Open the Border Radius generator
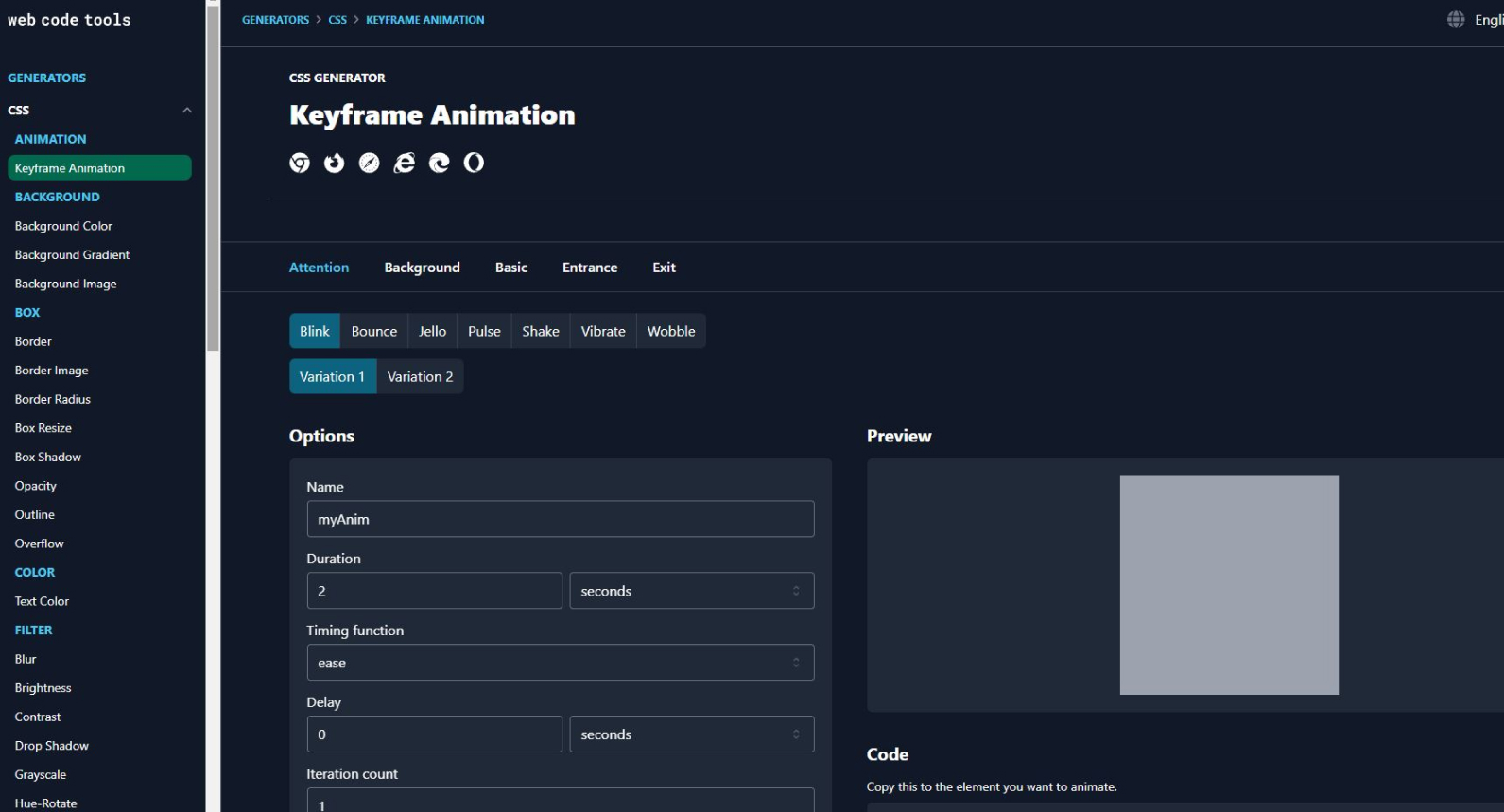The image size is (1504, 812). [53, 399]
